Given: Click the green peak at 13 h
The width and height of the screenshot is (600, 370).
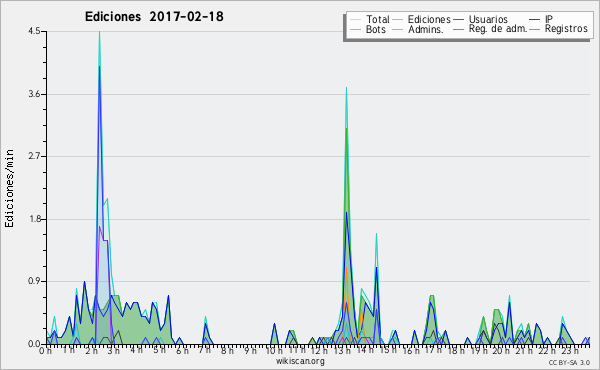Looking at the screenshot, I should coord(346,129).
